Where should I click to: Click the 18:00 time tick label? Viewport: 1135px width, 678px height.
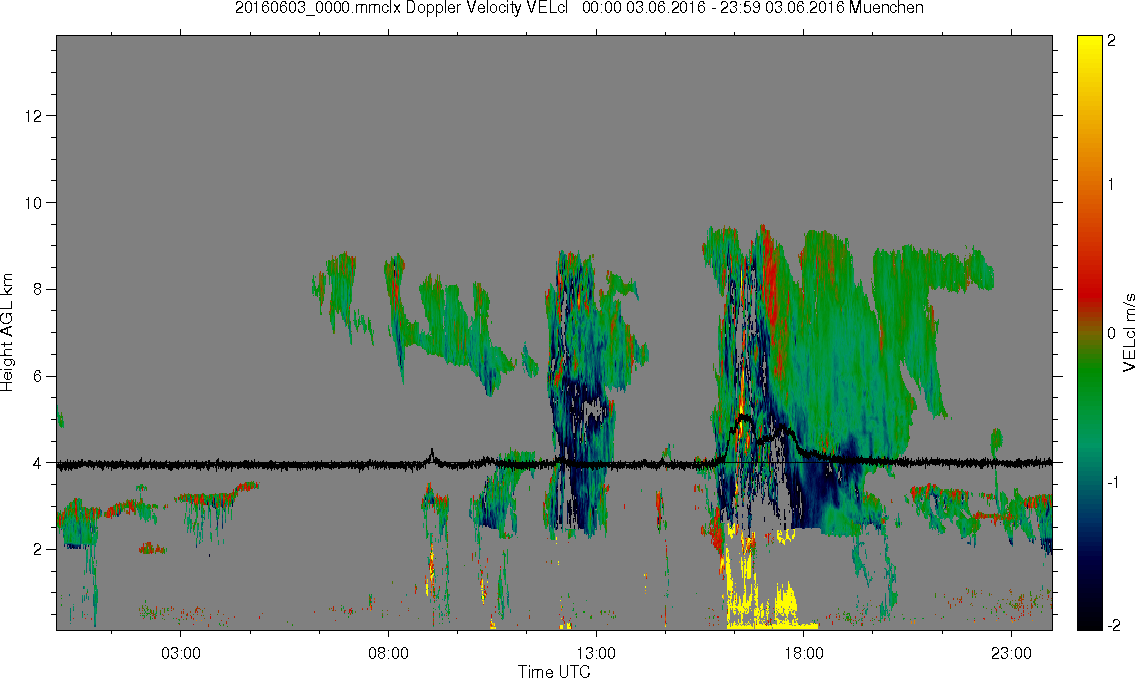point(803,653)
